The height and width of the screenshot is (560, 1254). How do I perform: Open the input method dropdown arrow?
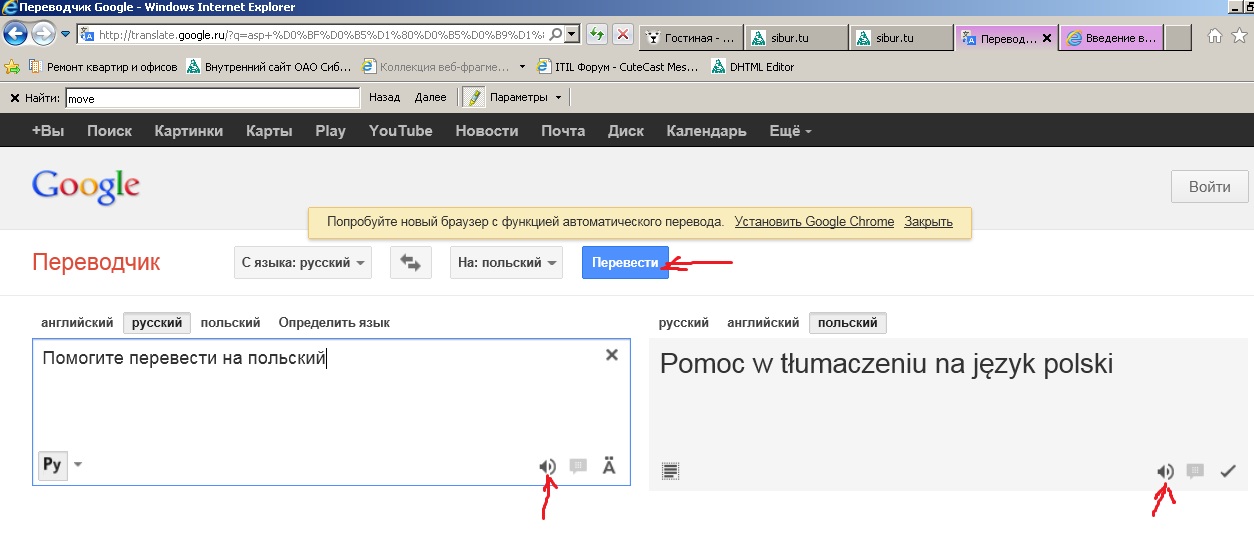tap(78, 465)
